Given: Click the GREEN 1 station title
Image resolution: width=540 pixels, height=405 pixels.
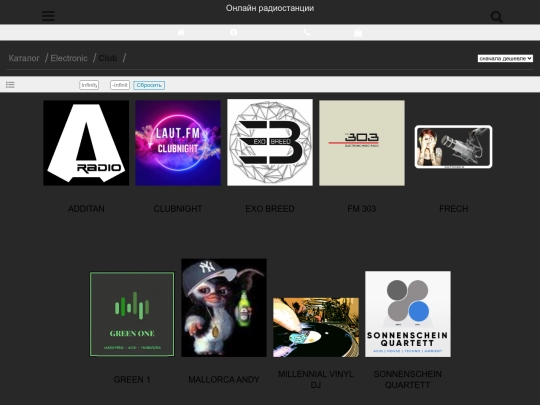Looking at the screenshot, I should point(132,380).
